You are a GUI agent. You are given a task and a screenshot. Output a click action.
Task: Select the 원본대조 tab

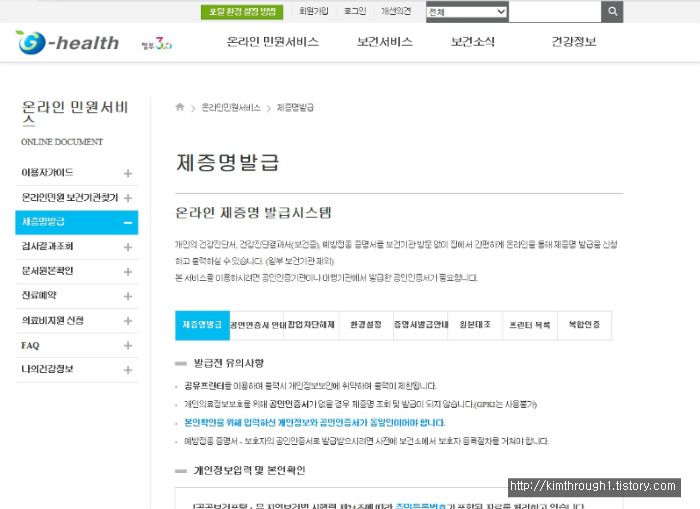point(475,325)
